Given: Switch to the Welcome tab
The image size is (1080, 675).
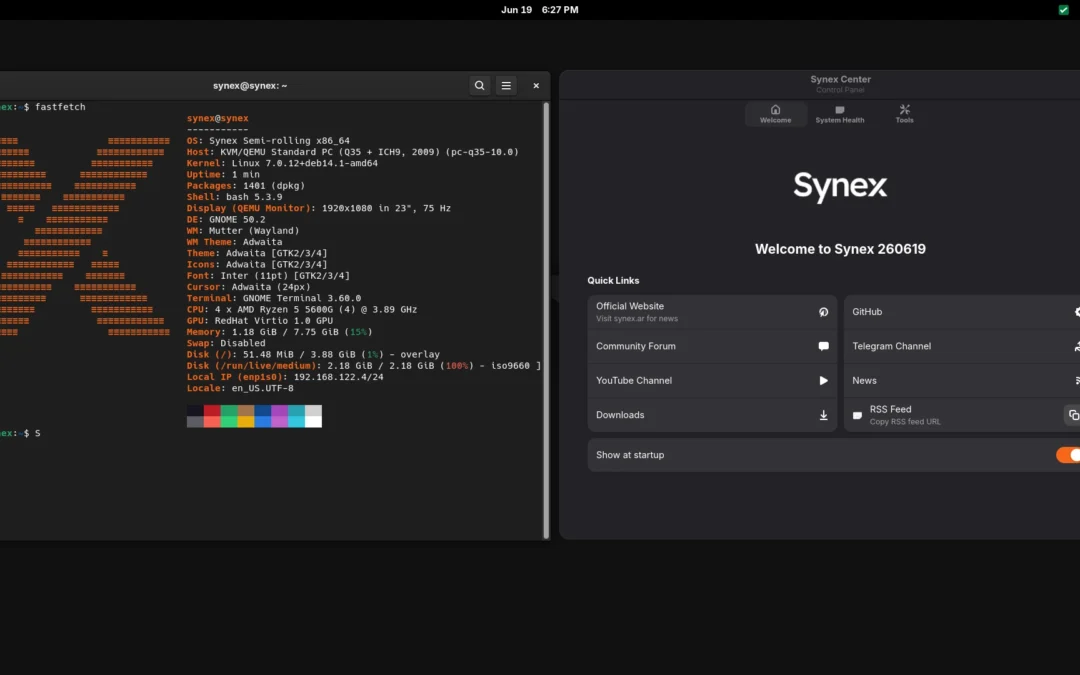Looking at the screenshot, I should pyautogui.click(x=776, y=114).
